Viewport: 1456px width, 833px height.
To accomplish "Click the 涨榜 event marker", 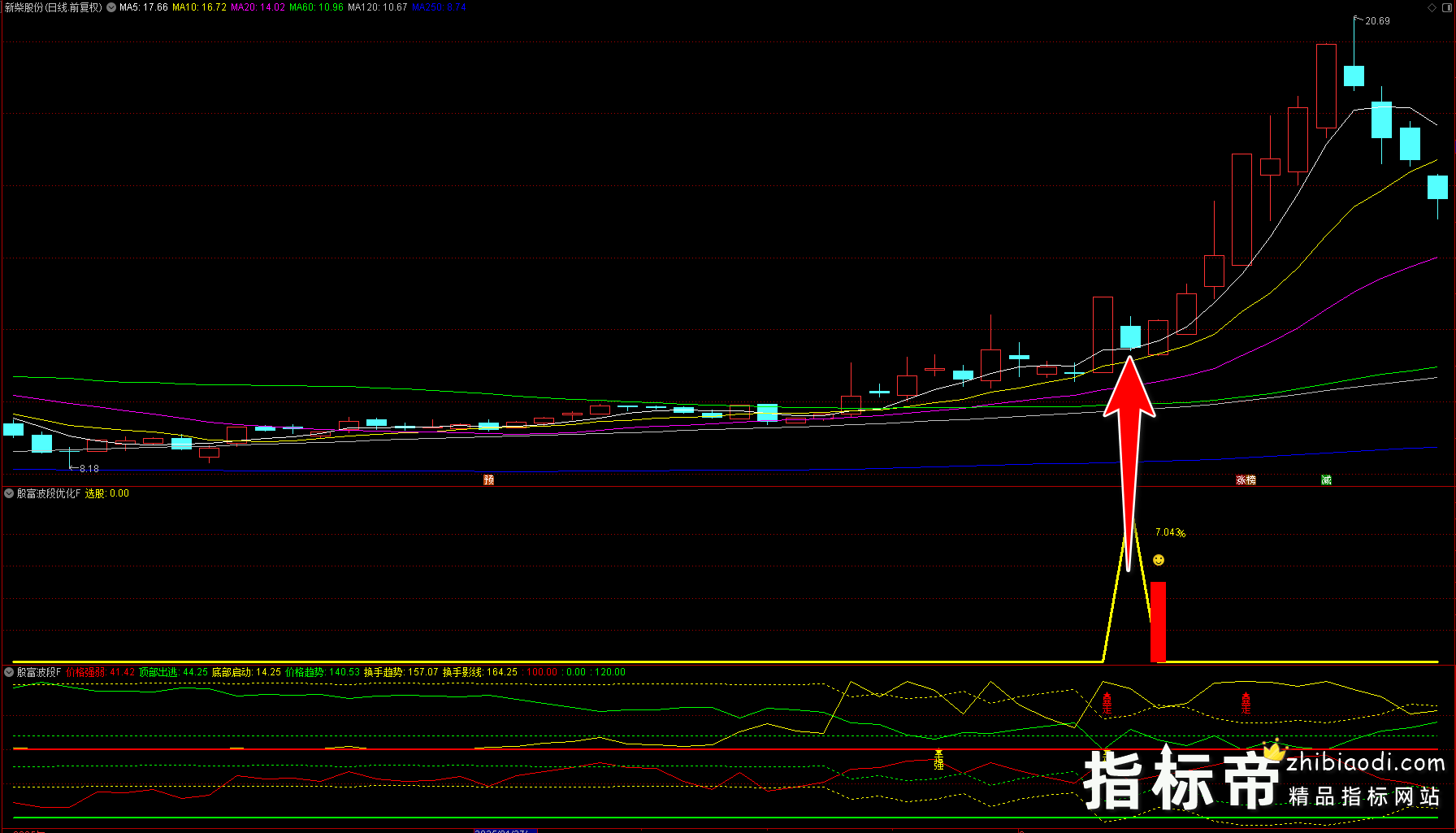I will (1246, 480).
